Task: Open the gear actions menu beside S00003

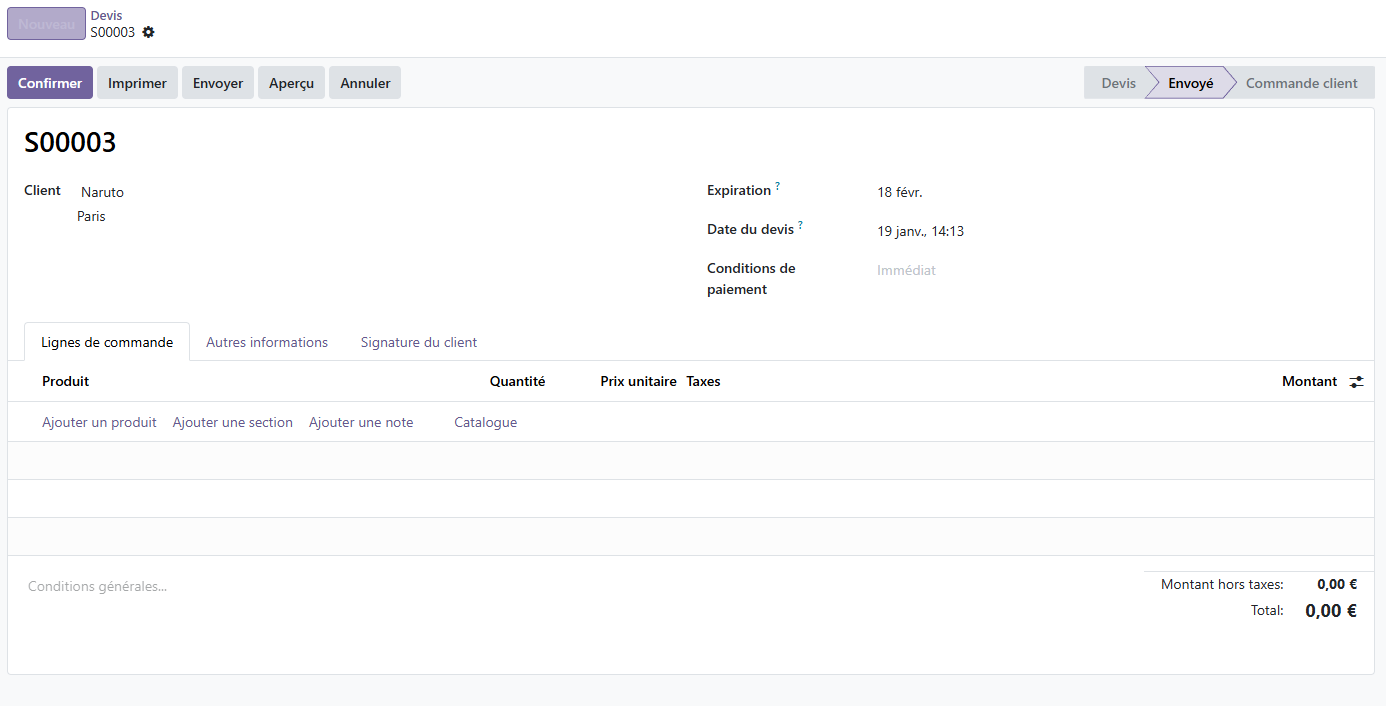Action: [149, 32]
